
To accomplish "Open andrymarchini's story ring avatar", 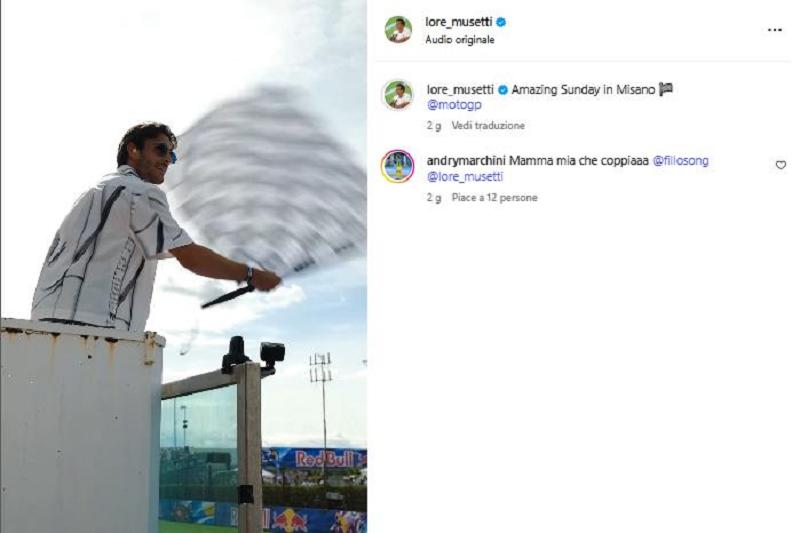I will pos(397,166).
